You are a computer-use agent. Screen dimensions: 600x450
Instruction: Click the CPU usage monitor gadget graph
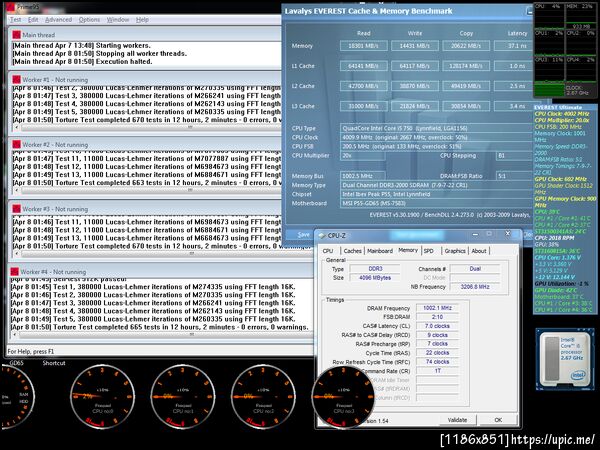[x=564, y=50]
